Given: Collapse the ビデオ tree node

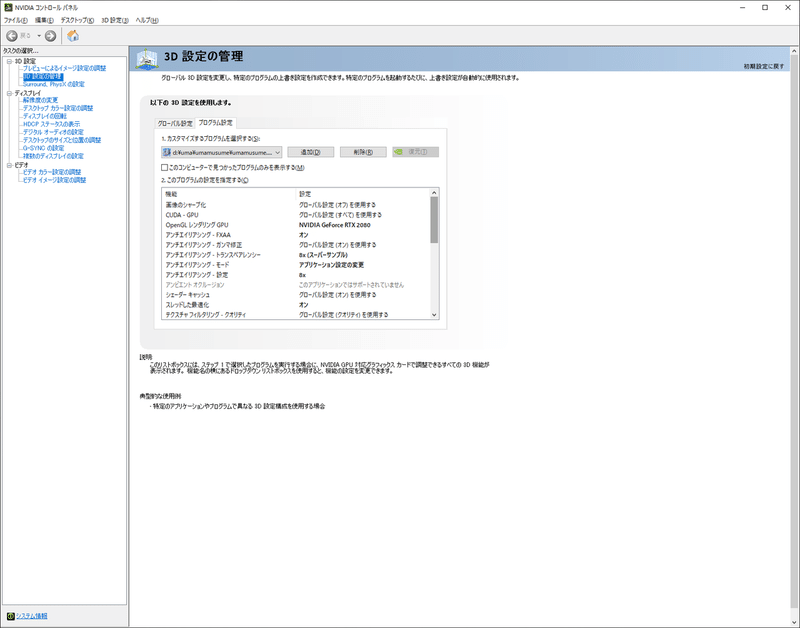Looking at the screenshot, I should [x=9, y=165].
